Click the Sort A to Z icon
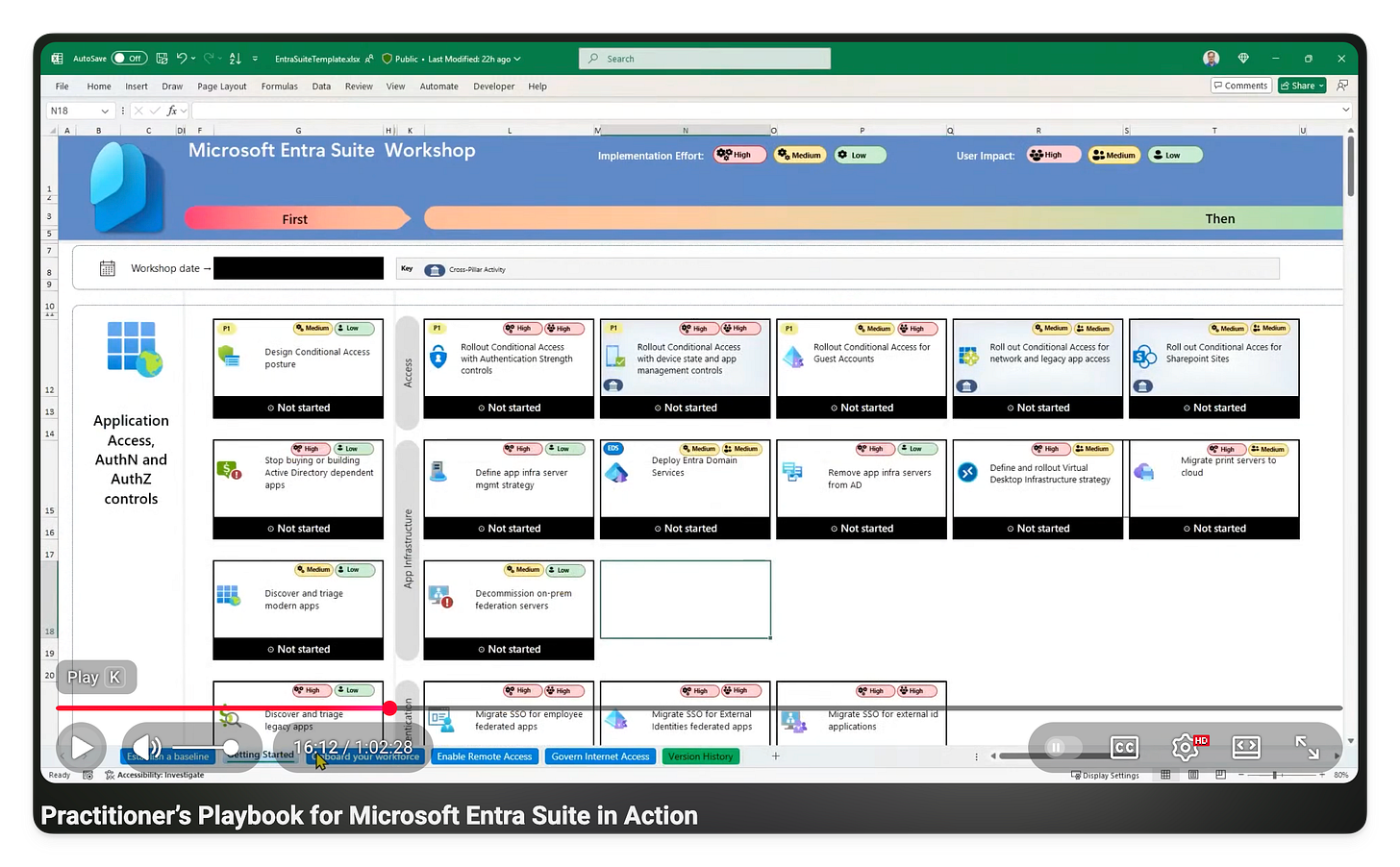 click(x=236, y=59)
